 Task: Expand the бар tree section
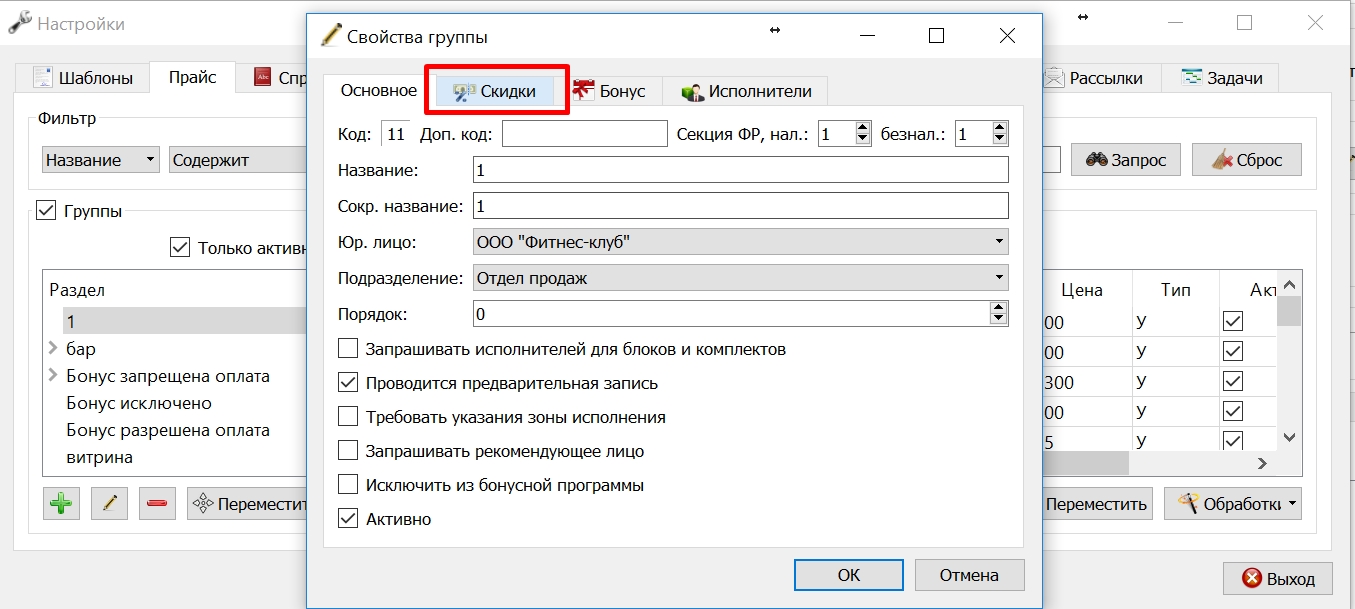(53, 349)
